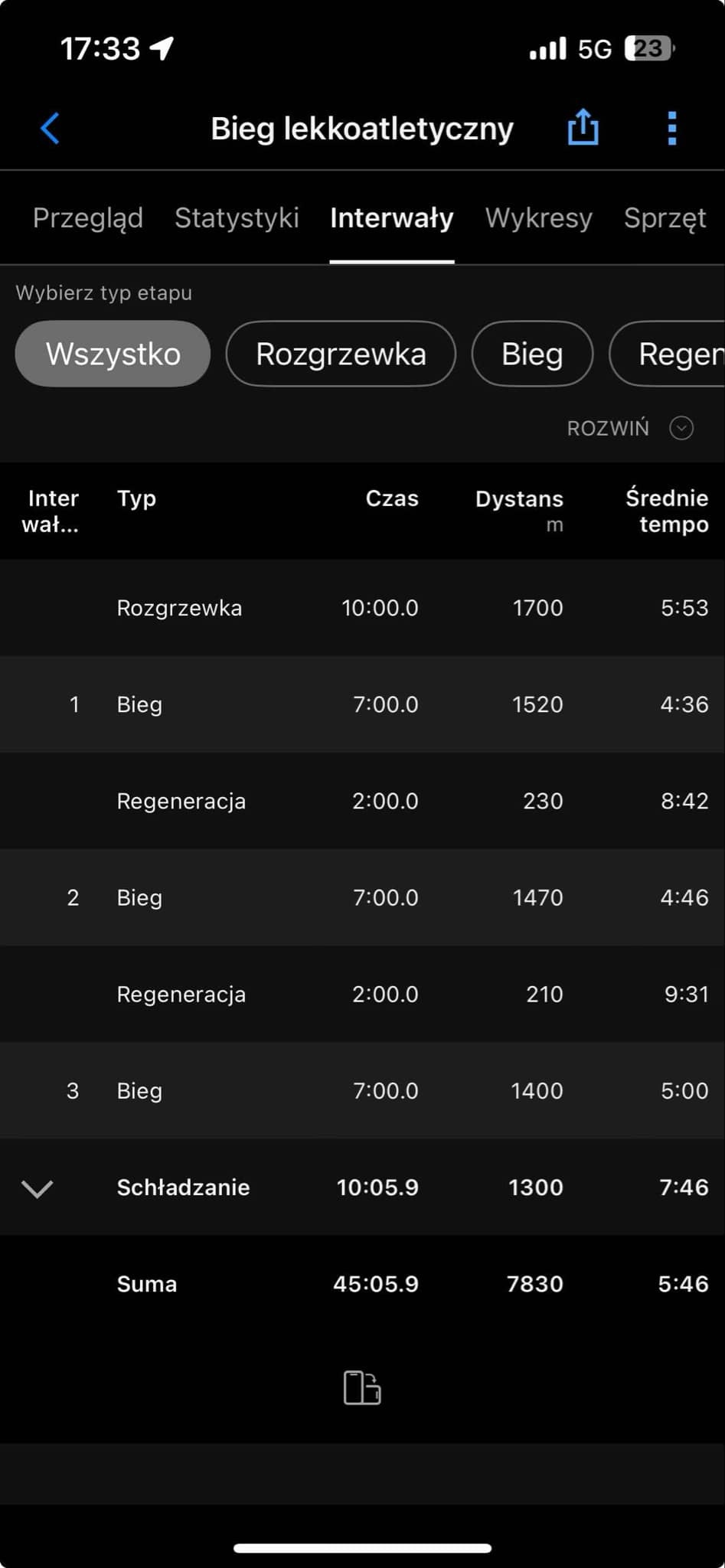
Task: Tap the battery indicator in status bar
Action: pyautogui.click(x=648, y=49)
